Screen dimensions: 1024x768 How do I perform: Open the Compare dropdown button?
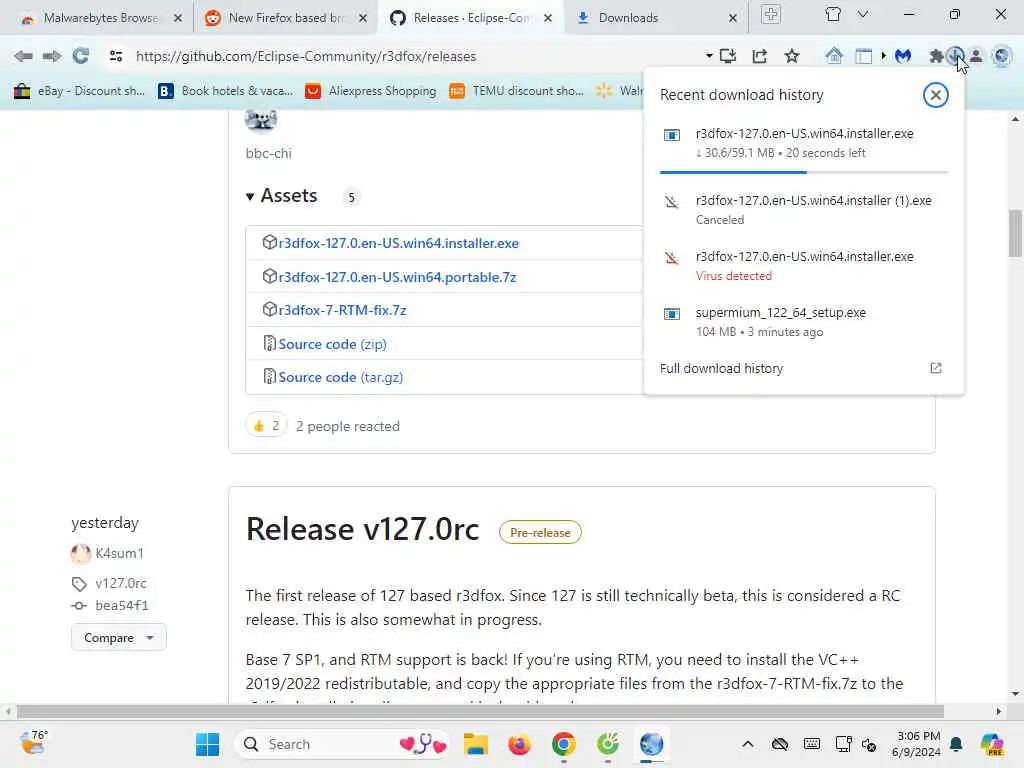point(118,637)
